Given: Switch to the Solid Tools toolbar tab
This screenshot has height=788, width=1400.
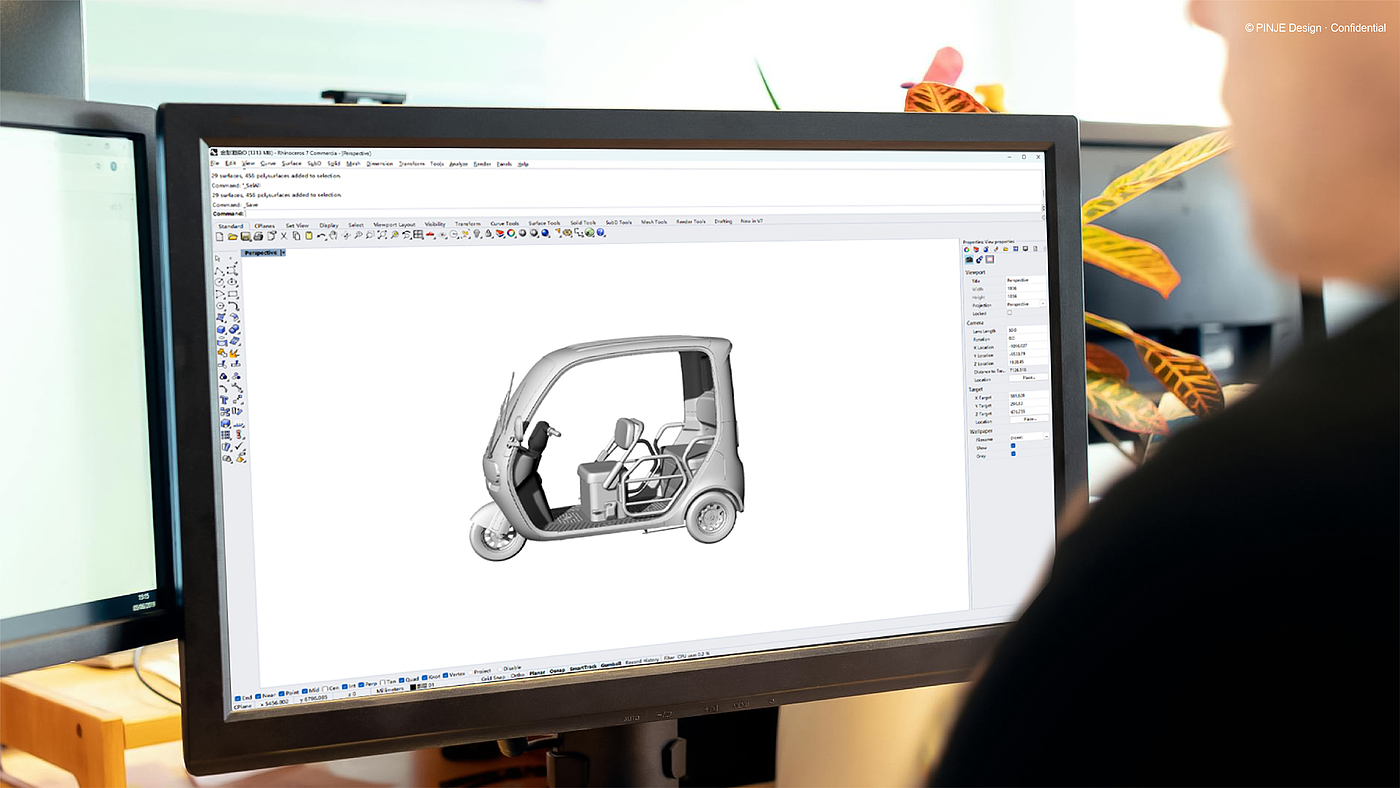Looking at the screenshot, I should (x=583, y=223).
